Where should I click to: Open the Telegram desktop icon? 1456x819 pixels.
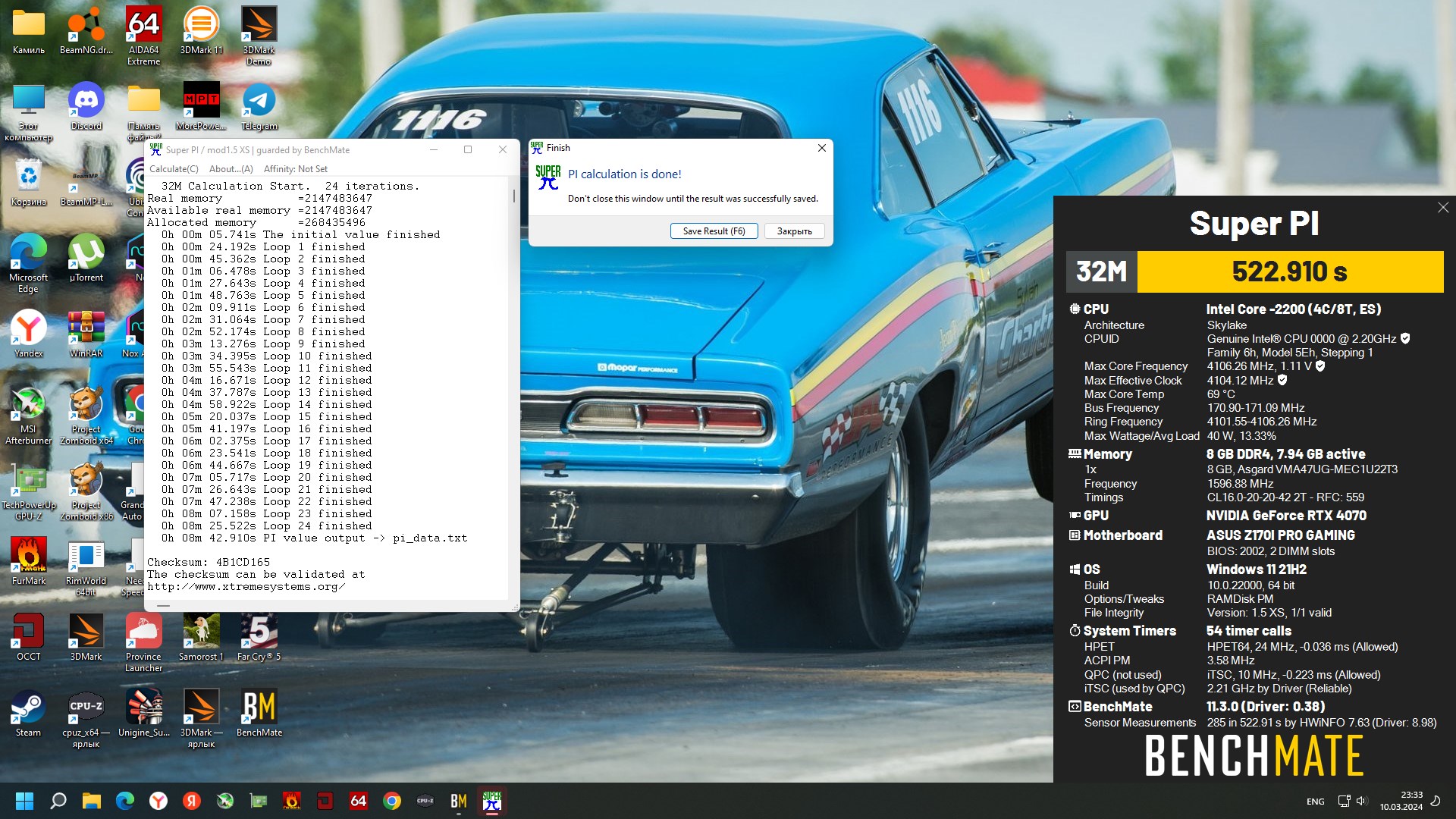(259, 106)
